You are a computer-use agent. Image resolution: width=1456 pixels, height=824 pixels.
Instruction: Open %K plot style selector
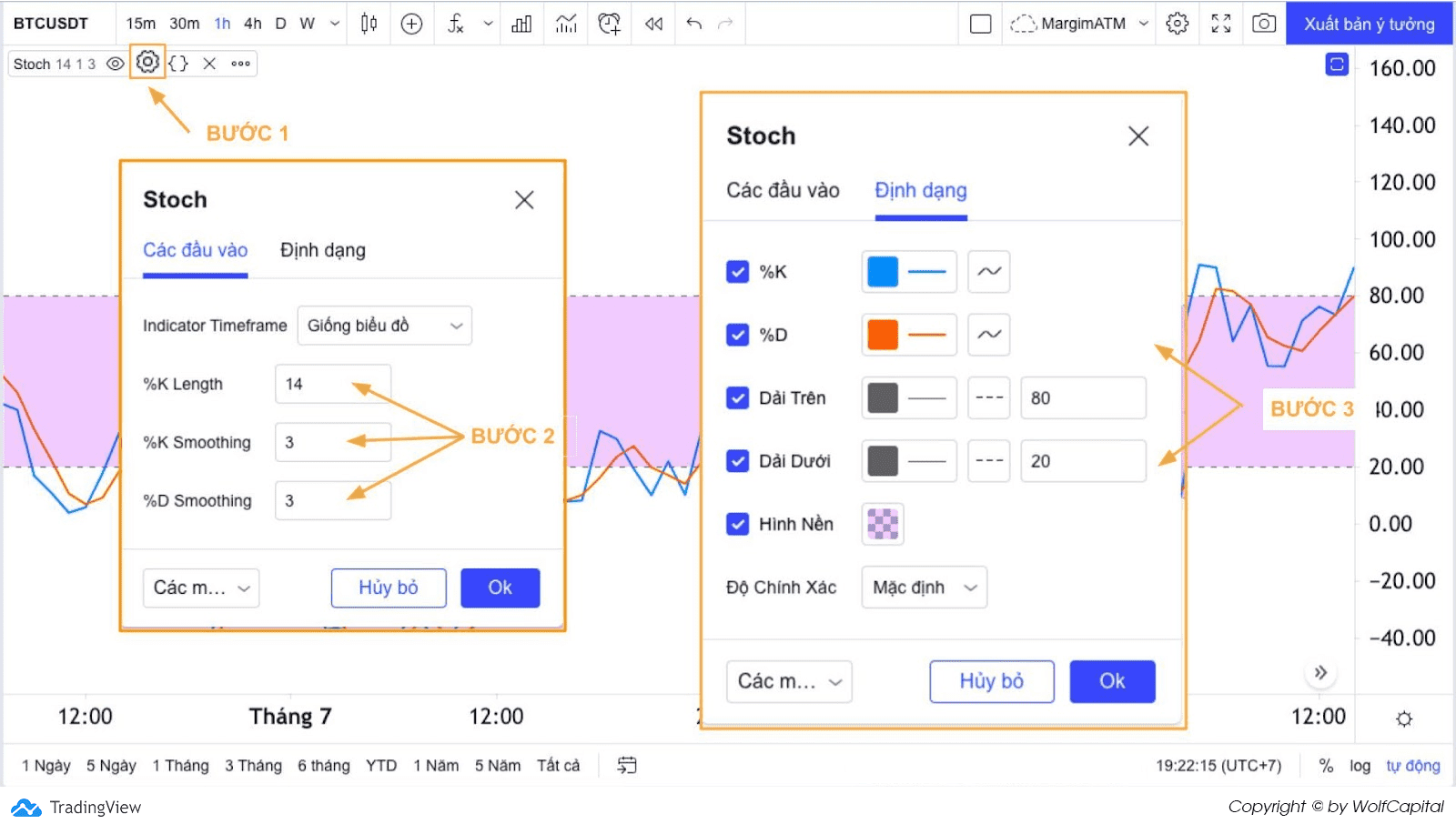pyautogui.click(x=989, y=272)
